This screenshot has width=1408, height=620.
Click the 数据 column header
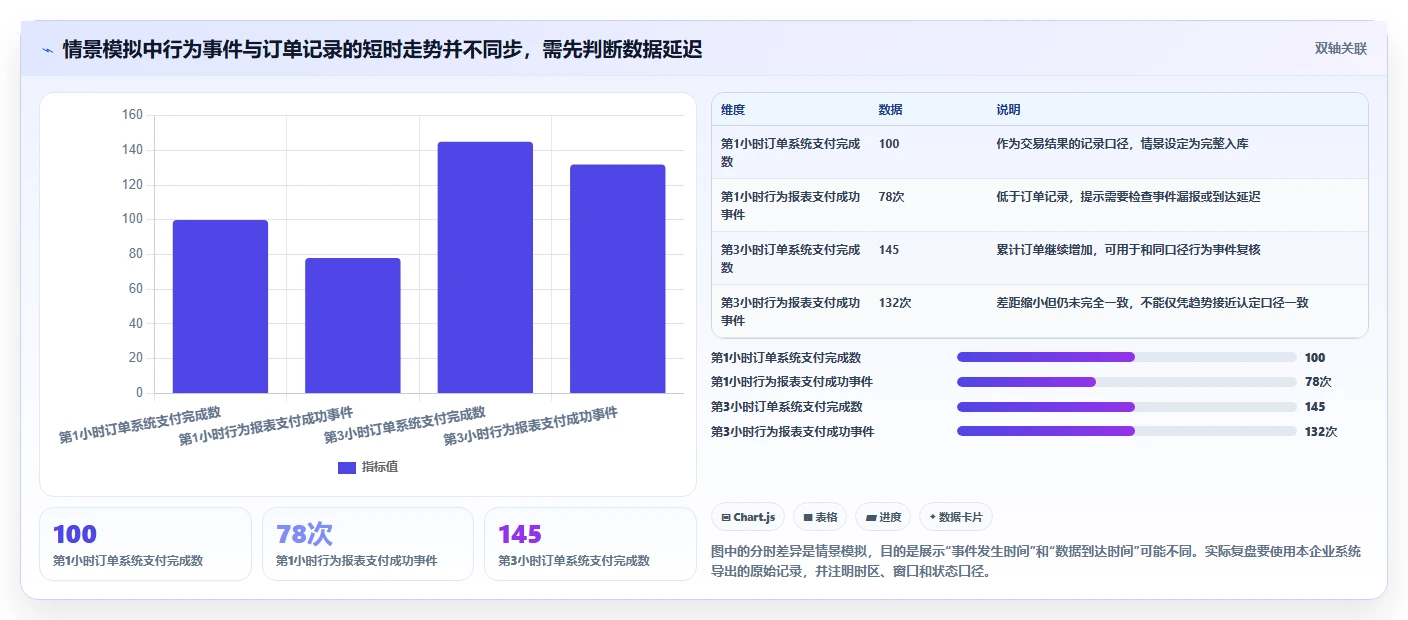(890, 110)
